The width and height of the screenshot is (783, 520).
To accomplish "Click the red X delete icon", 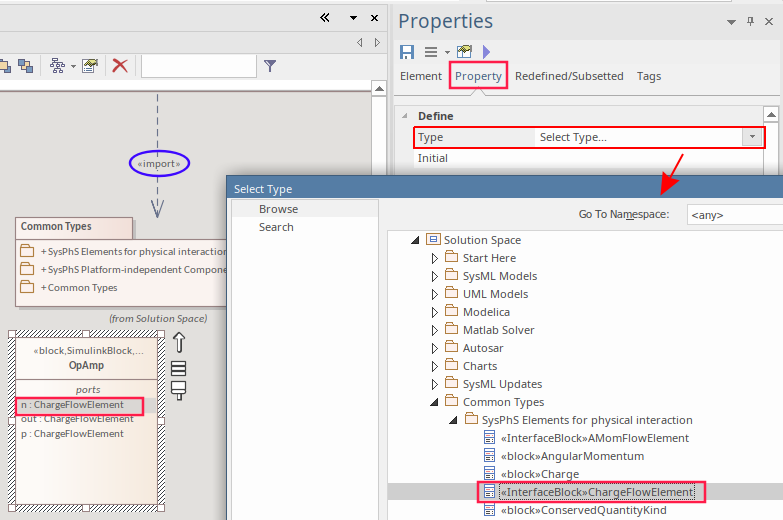I will (x=120, y=66).
